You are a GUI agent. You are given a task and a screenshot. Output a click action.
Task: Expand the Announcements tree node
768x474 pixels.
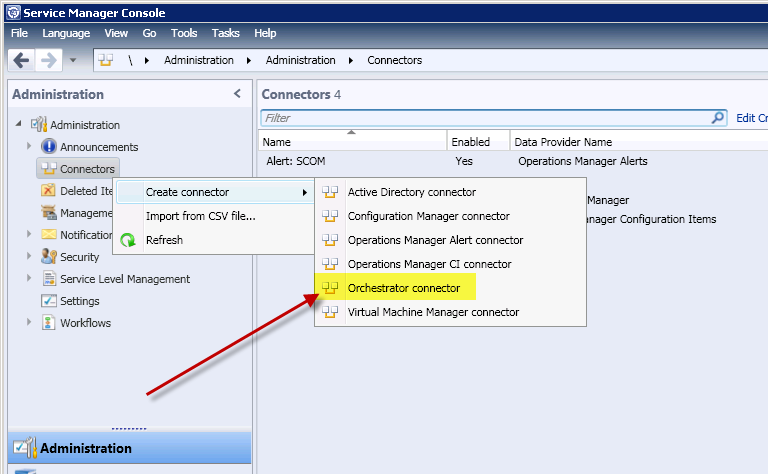click(29, 147)
